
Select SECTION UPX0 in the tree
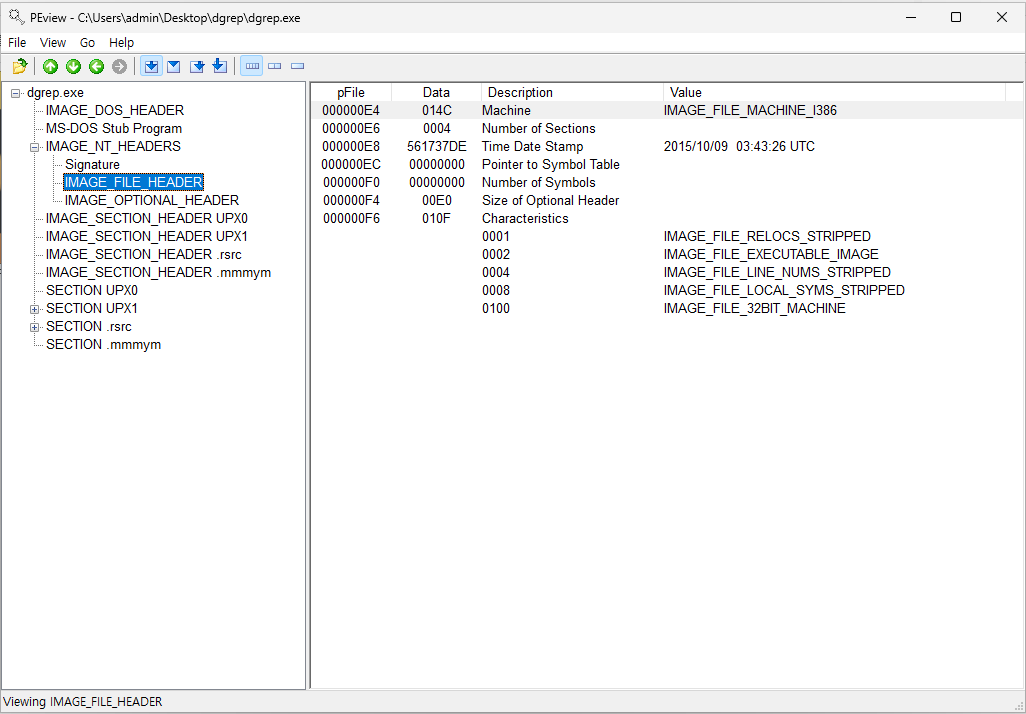coord(92,291)
